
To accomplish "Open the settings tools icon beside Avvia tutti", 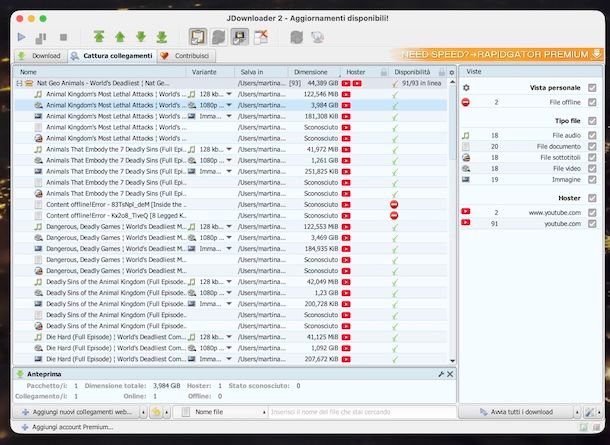I will click(590, 412).
